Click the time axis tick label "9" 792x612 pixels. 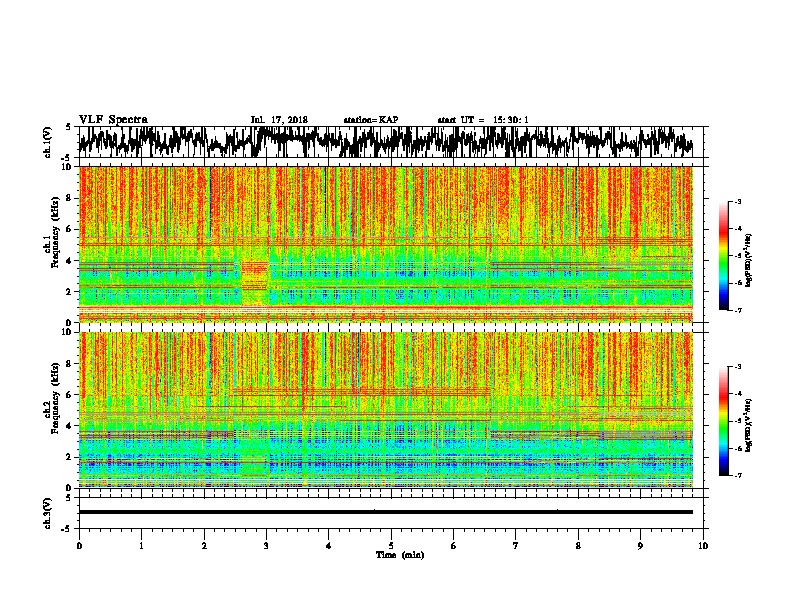pyautogui.click(x=640, y=546)
